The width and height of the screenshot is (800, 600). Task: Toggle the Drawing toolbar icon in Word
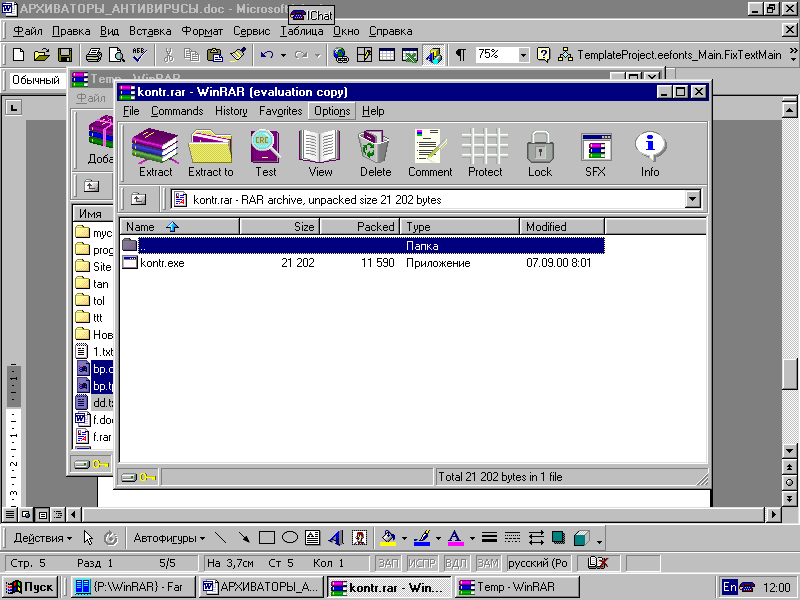coord(434,55)
